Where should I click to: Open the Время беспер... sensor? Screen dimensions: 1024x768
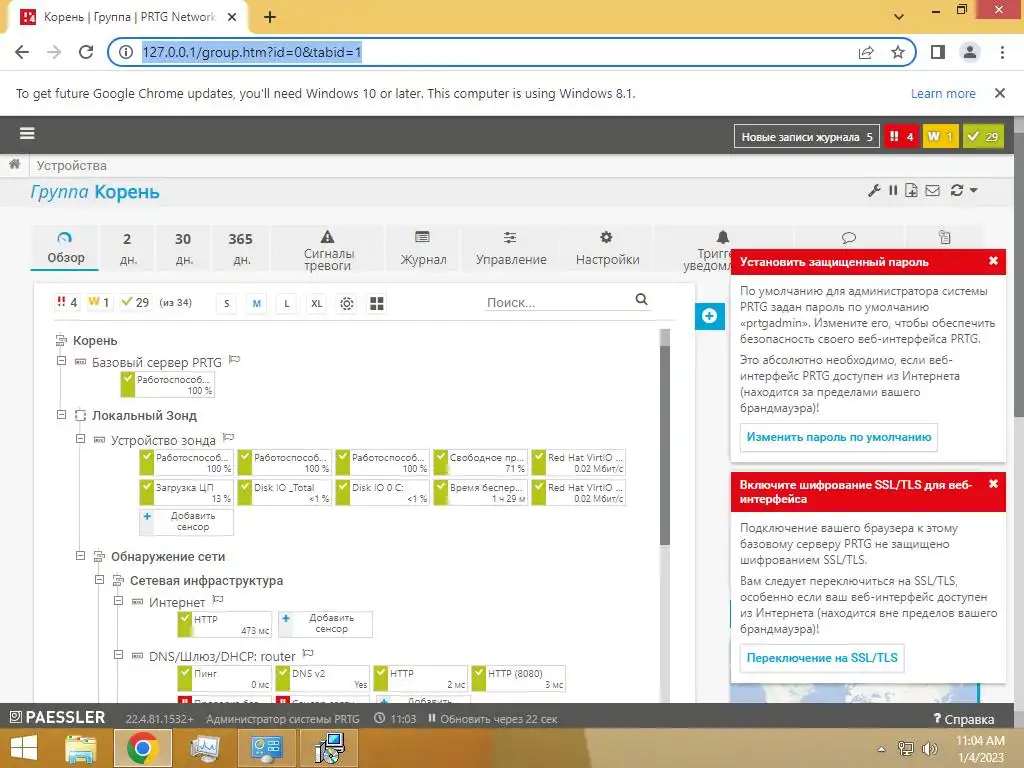480,492
